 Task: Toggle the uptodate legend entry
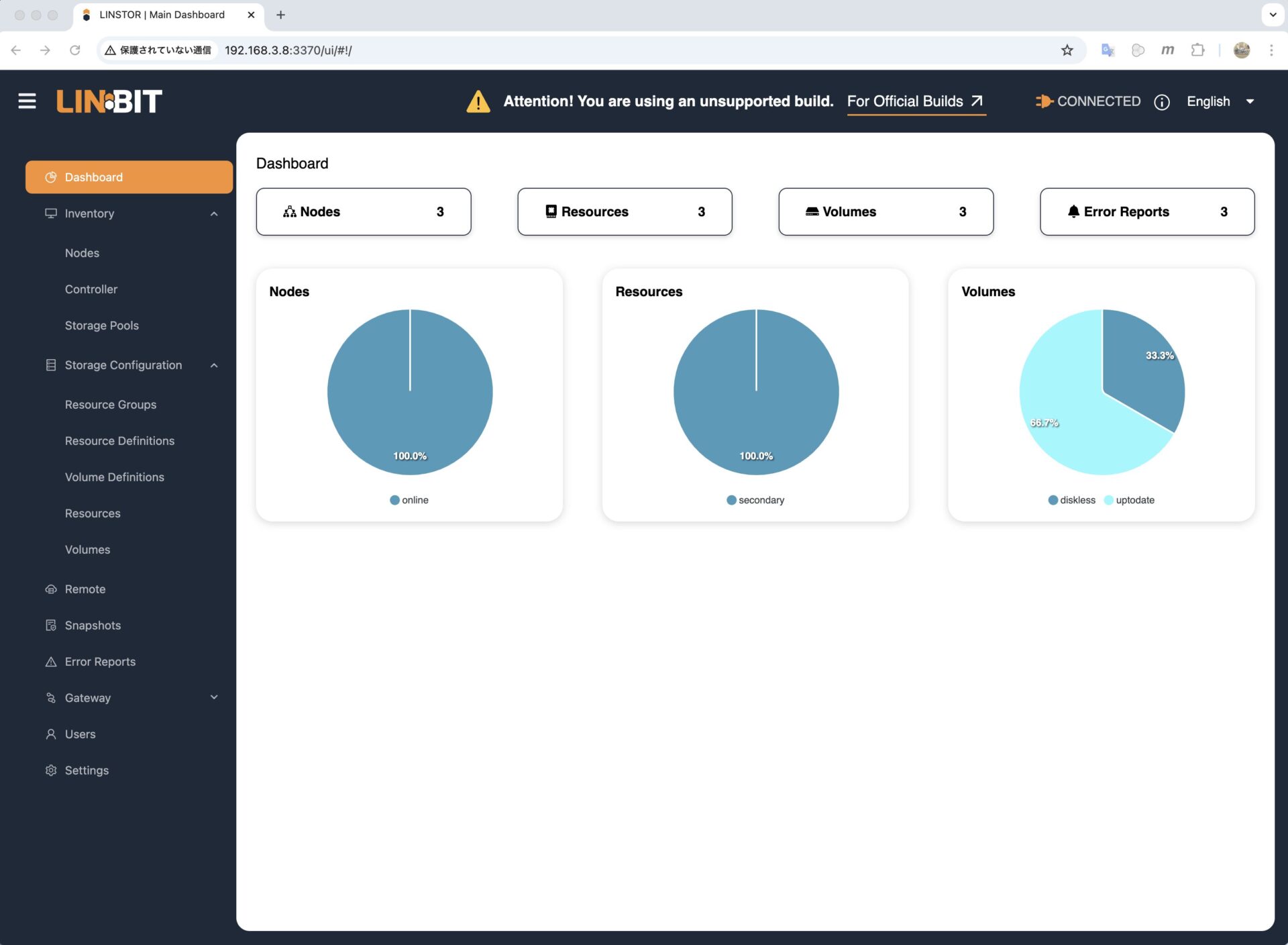click(x=1129, y=500)
